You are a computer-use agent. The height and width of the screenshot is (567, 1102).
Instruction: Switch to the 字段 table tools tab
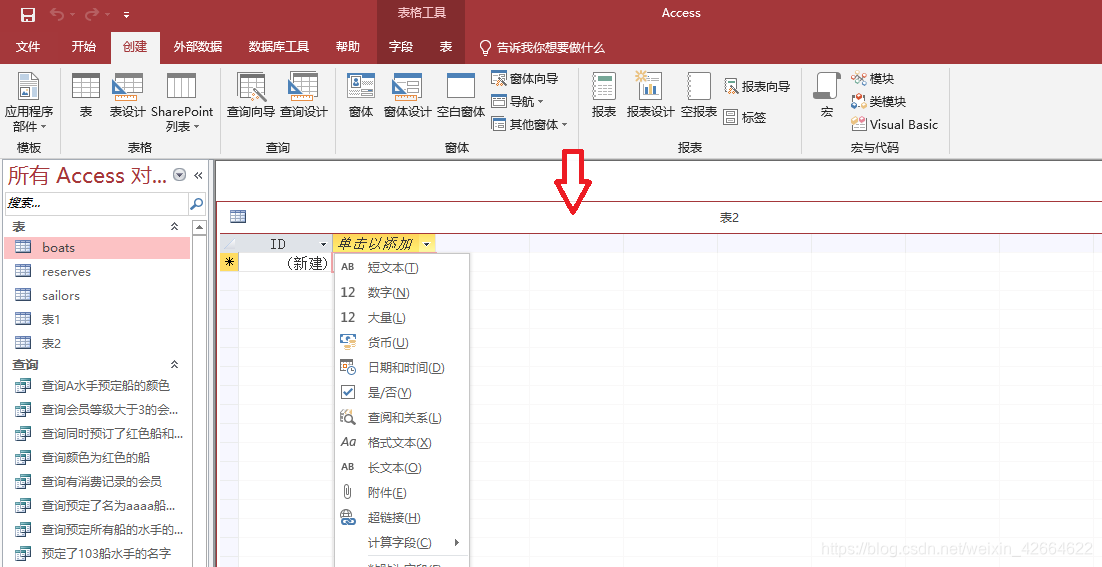401,47
